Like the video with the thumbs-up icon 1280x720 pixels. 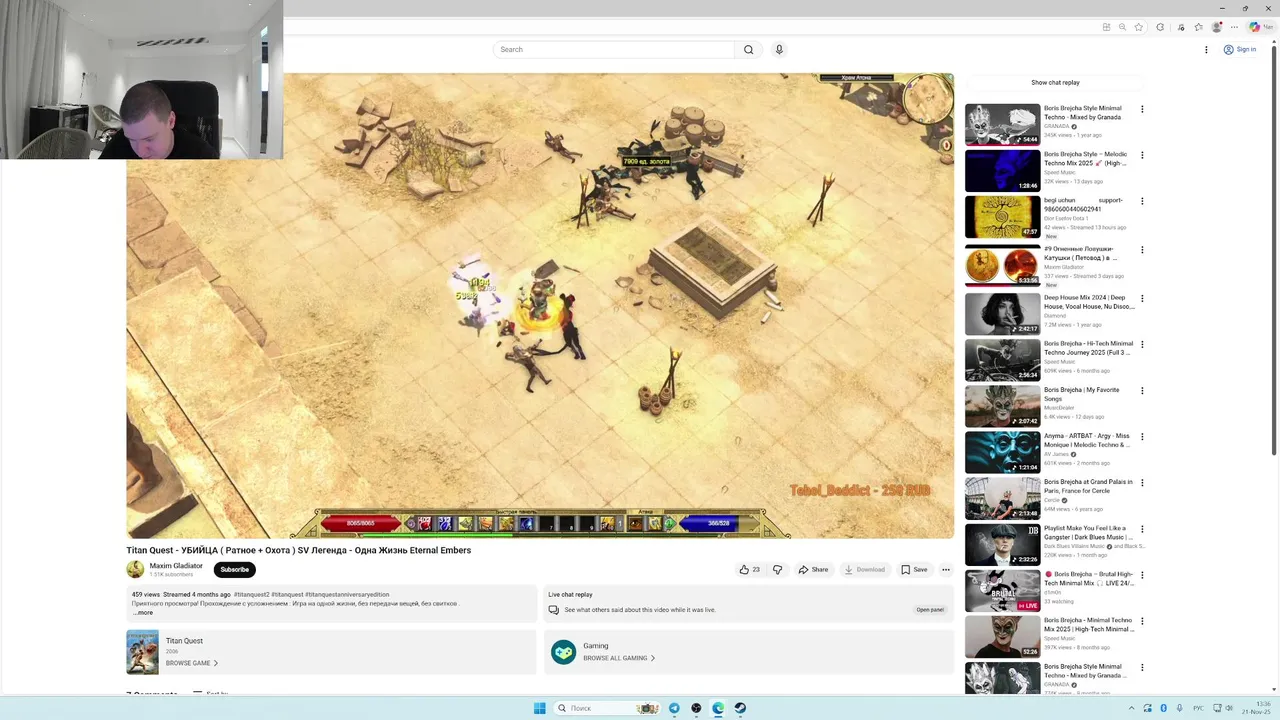749,570
